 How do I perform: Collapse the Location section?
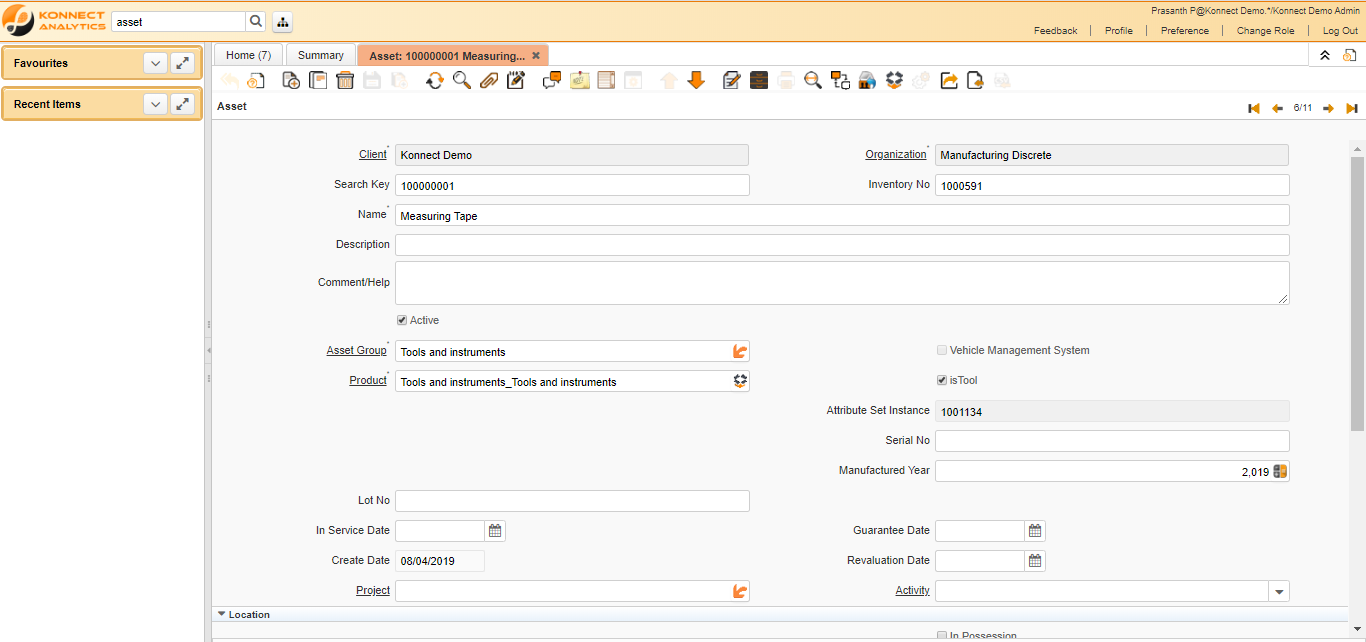221,614
